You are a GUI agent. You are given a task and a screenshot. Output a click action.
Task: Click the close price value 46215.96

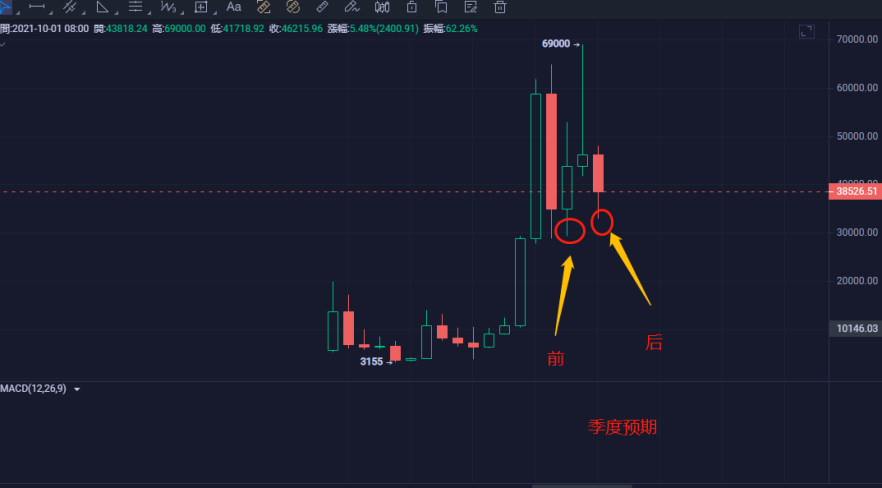click(302, 28)
